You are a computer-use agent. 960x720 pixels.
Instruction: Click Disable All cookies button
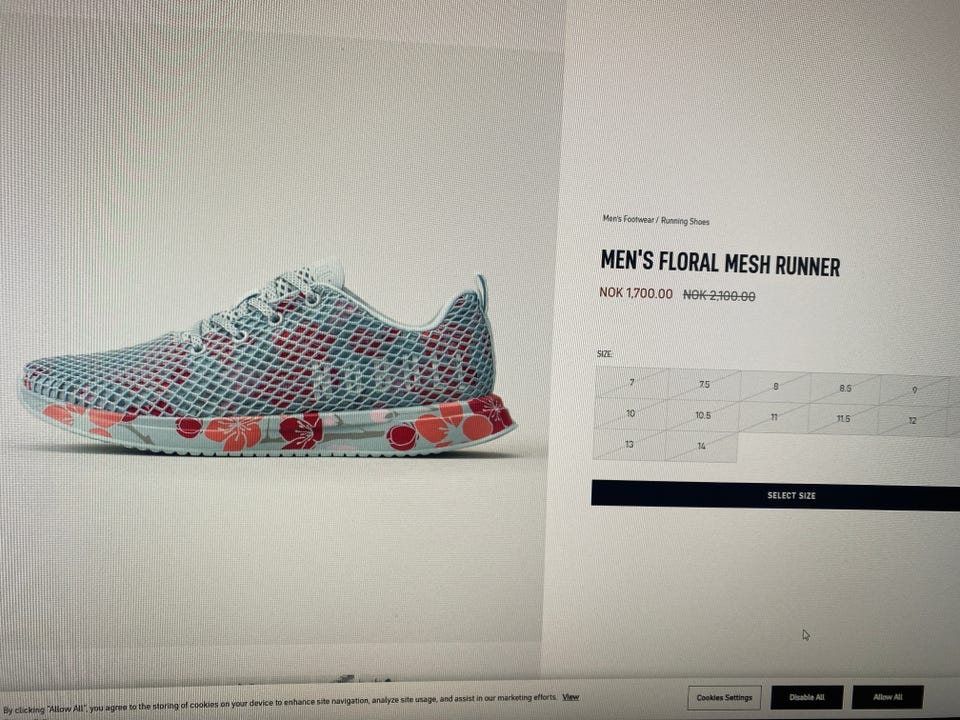[807, 697]
